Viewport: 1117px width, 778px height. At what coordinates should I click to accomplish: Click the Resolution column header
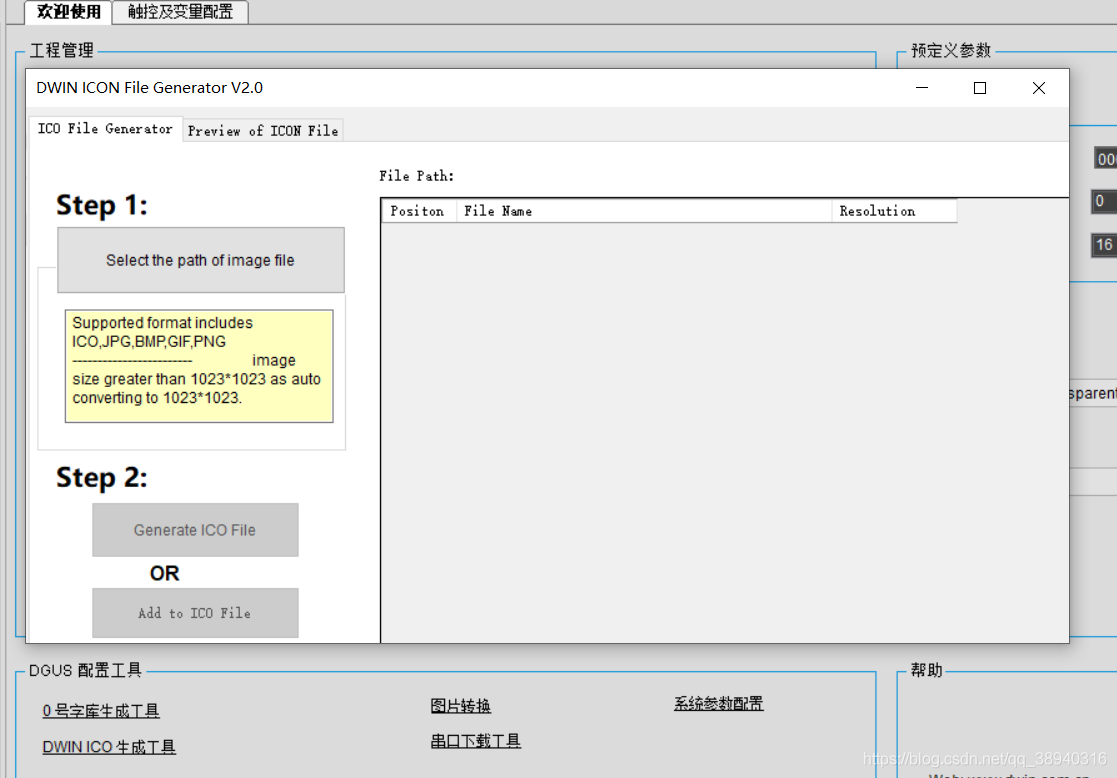tap(894, 211)
